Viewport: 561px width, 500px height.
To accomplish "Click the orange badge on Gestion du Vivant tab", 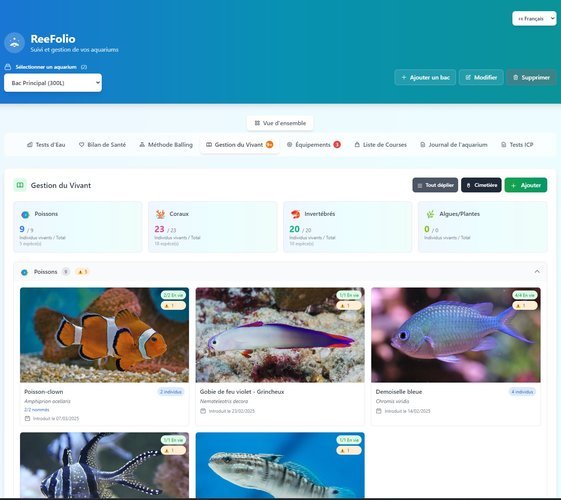I will (269, 144).
